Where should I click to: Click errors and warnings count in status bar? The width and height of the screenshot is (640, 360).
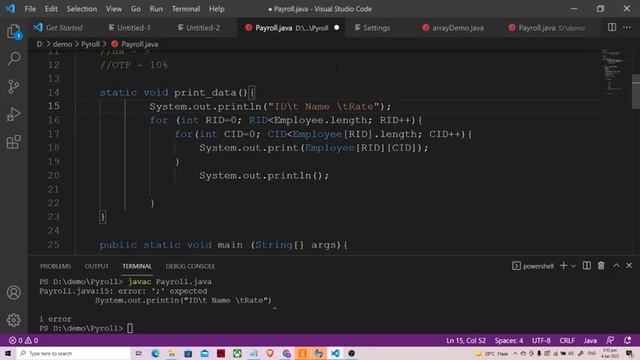pyautogui.click(x=23, y=340)
